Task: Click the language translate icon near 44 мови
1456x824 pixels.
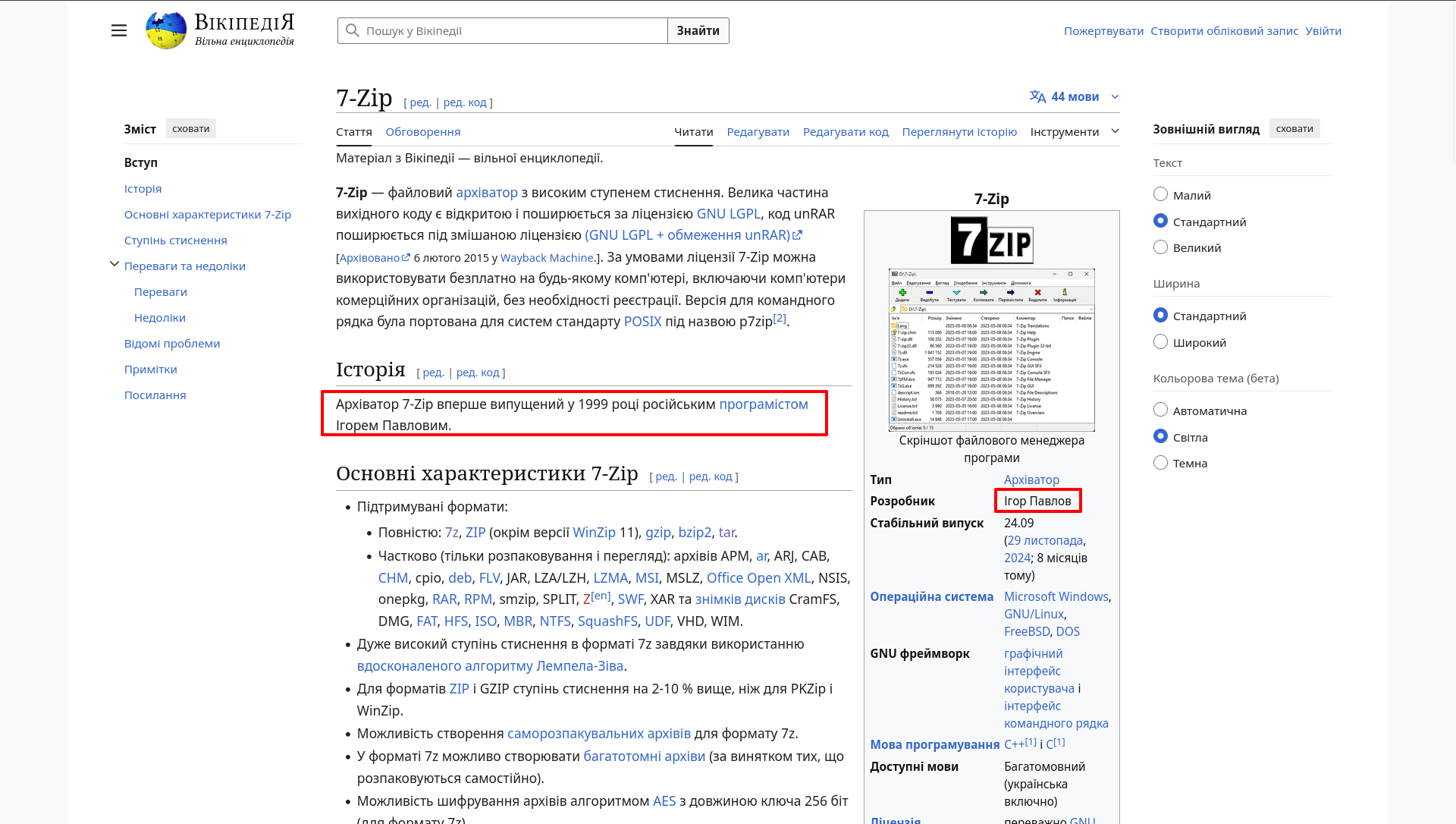Action: (1037, 96)
